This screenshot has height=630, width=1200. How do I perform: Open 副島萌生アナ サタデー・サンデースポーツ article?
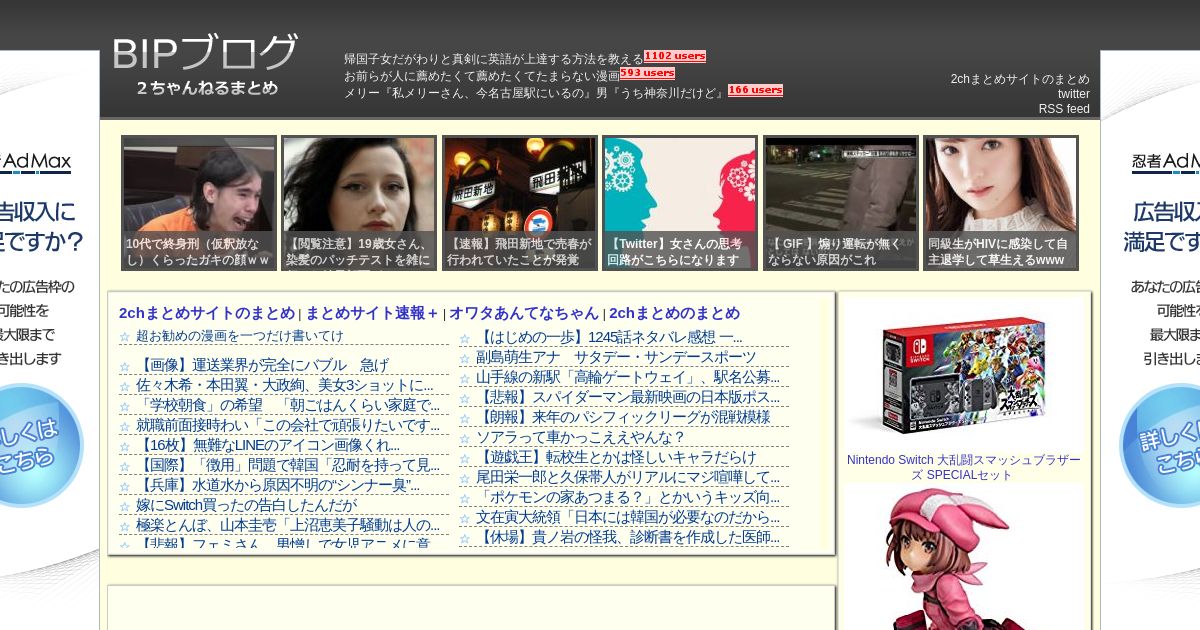pyautogui.click(x=616, y=357)
